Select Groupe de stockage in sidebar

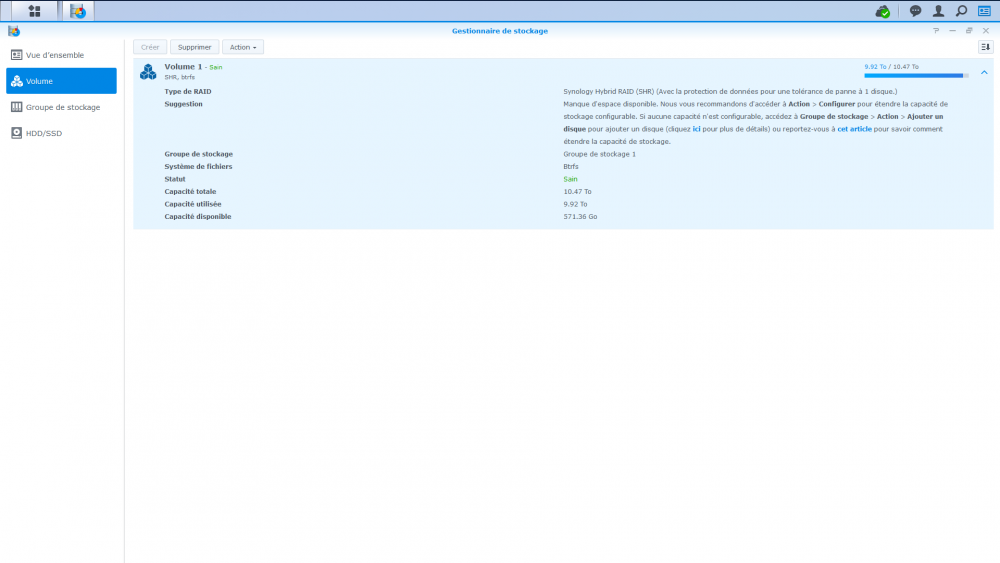click(x=61, y=107)
